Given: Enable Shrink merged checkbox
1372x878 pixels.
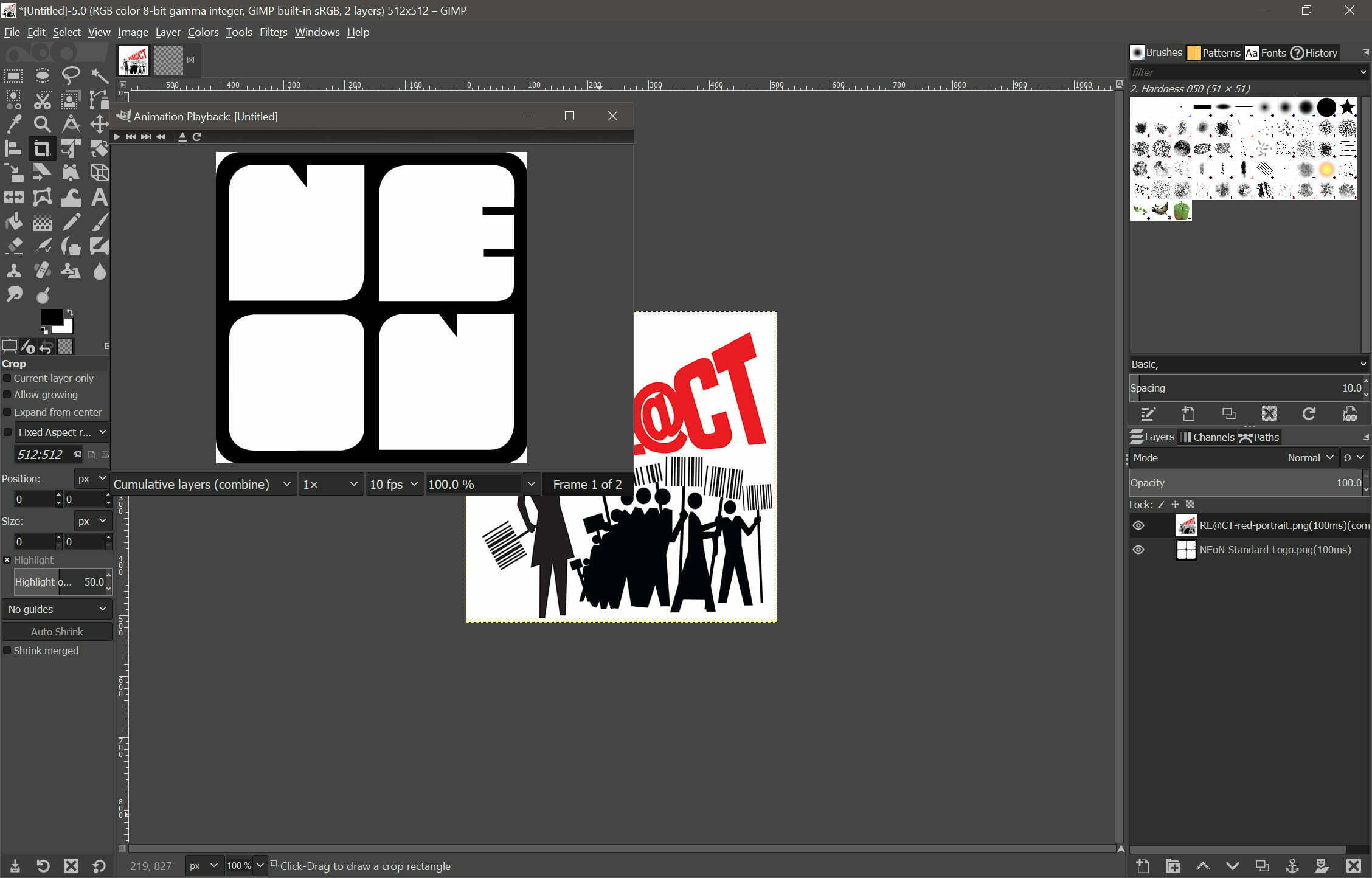Looking at the screenshot, I should [x=7, y=651].
